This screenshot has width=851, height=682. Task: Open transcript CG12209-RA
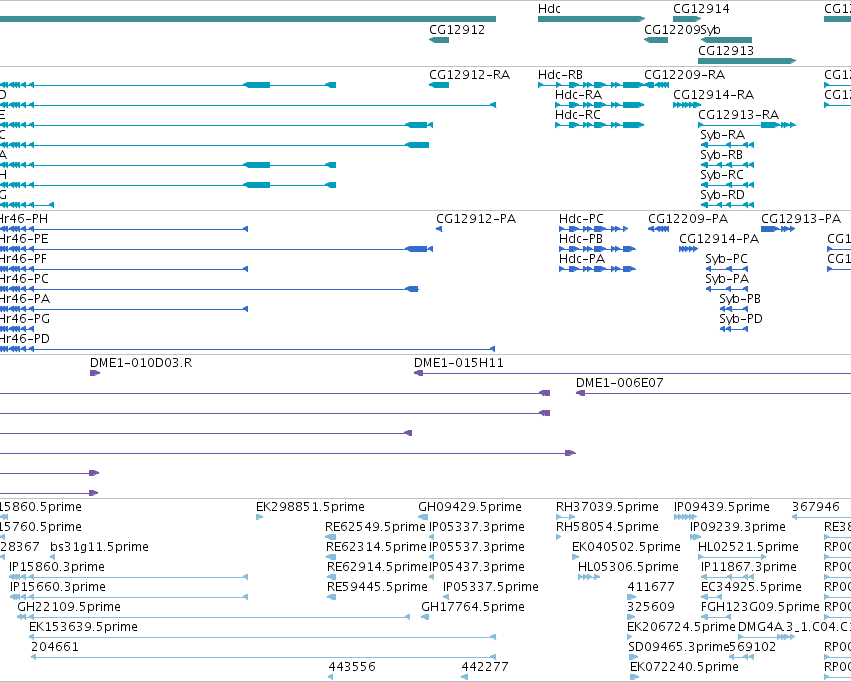click(x=684, y=75)
